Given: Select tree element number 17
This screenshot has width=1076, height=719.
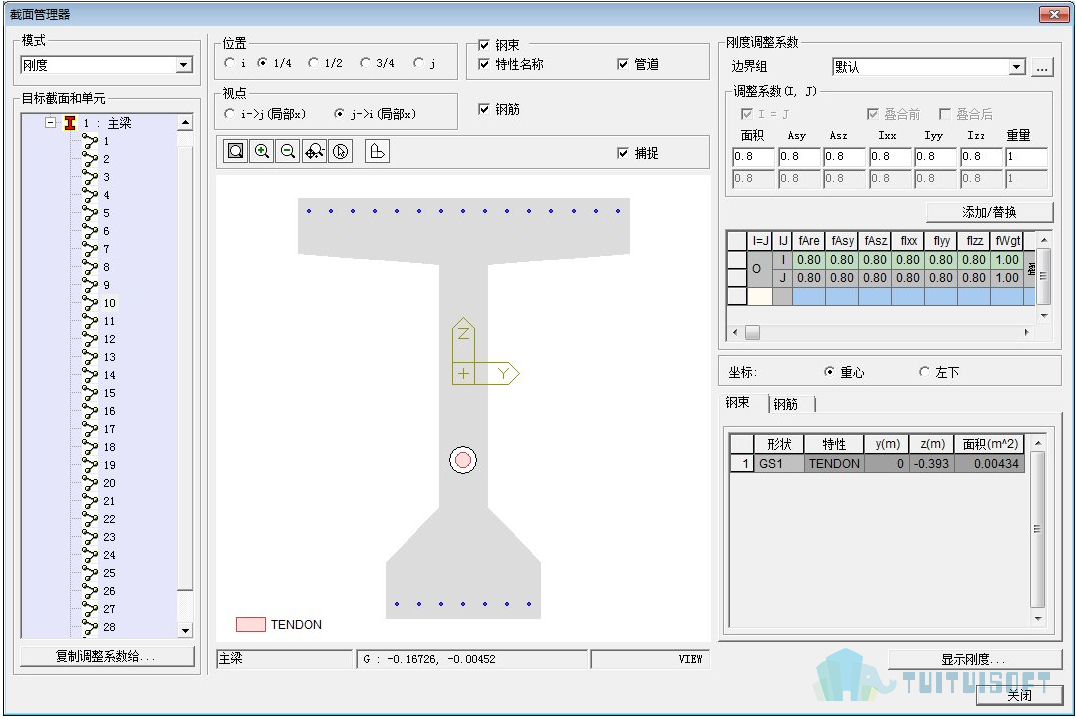Looking at the screenshot, I should 110,429.
